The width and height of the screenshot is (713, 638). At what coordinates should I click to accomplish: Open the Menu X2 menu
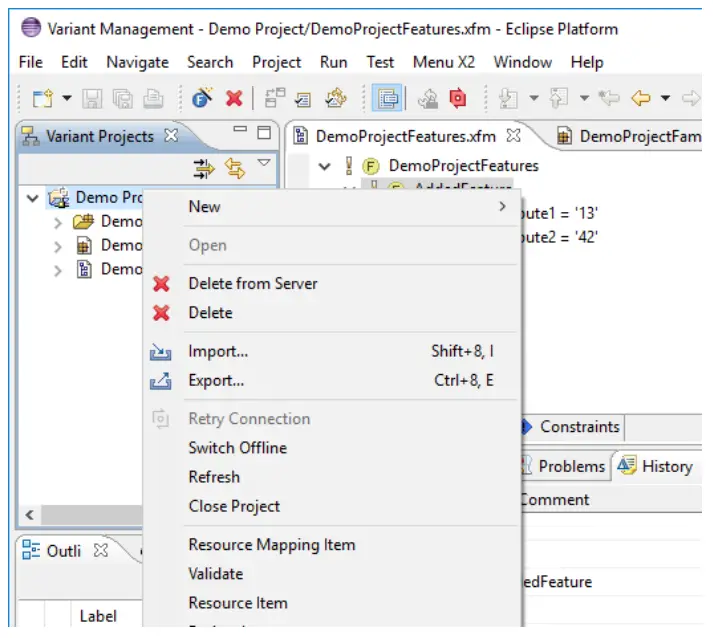[444, 62]
